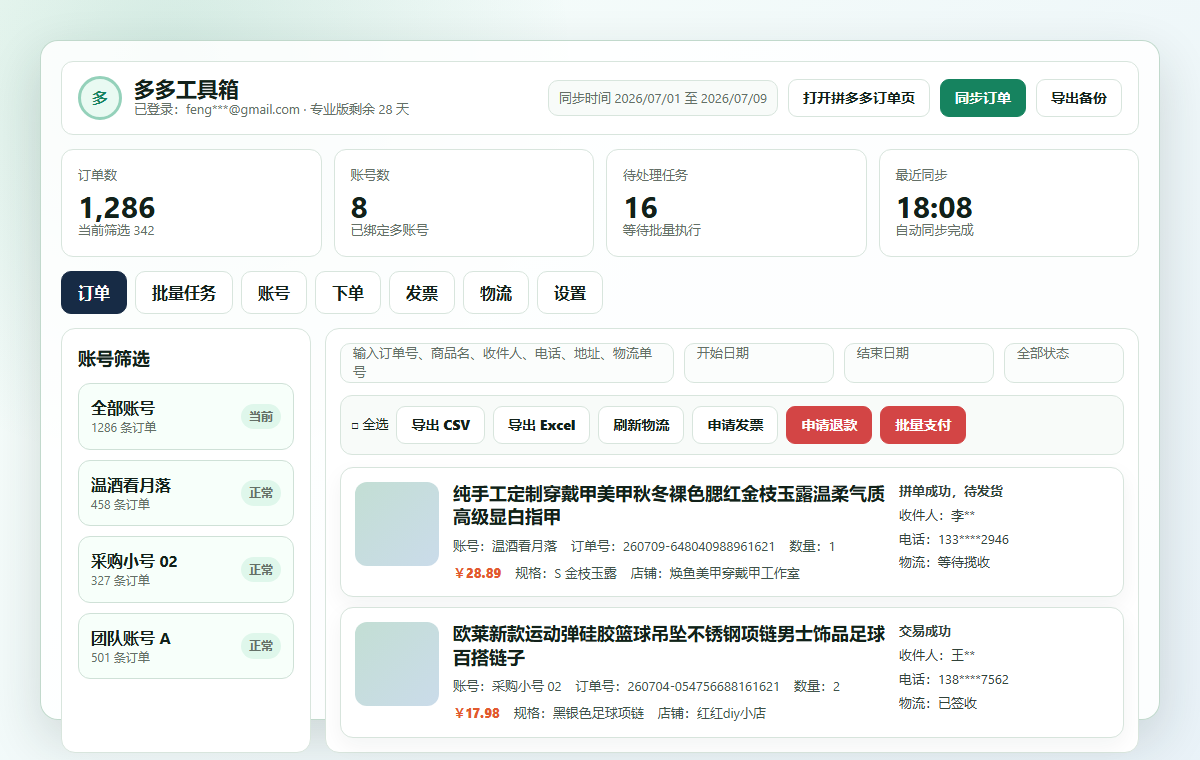Image resolution: width=1200 pixels, height=760 pixels.
Task: Click status 交易成功
Action: tap(925, 631)
